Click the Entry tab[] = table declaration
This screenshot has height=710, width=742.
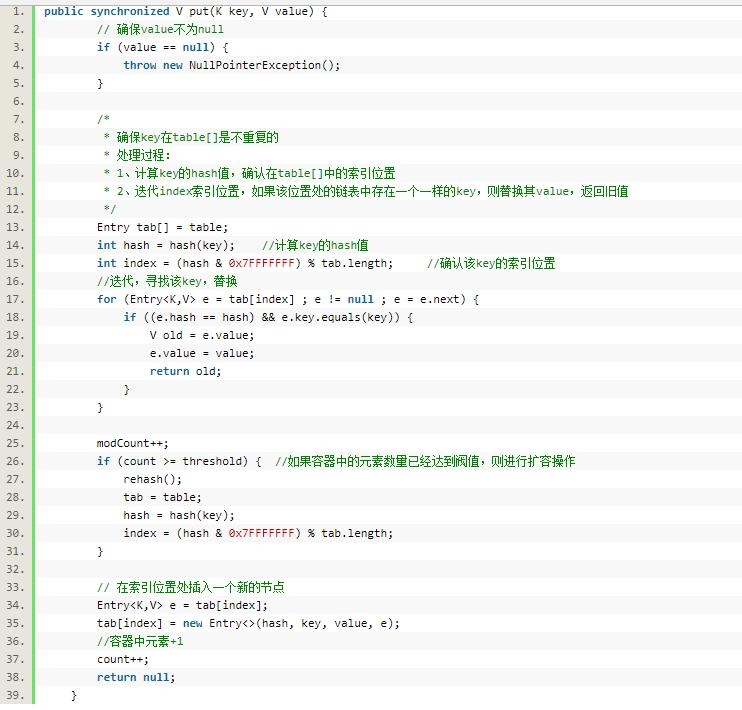coord(162,227)
